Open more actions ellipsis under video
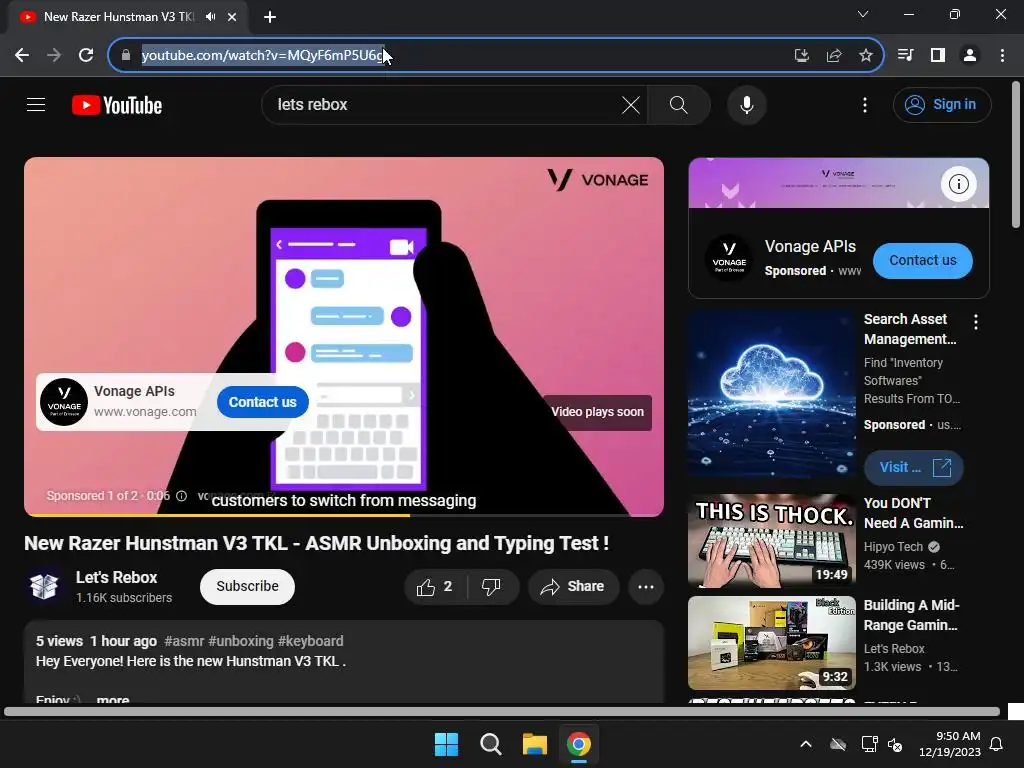Screen dimensions: 1024x768 click(646, 586)
